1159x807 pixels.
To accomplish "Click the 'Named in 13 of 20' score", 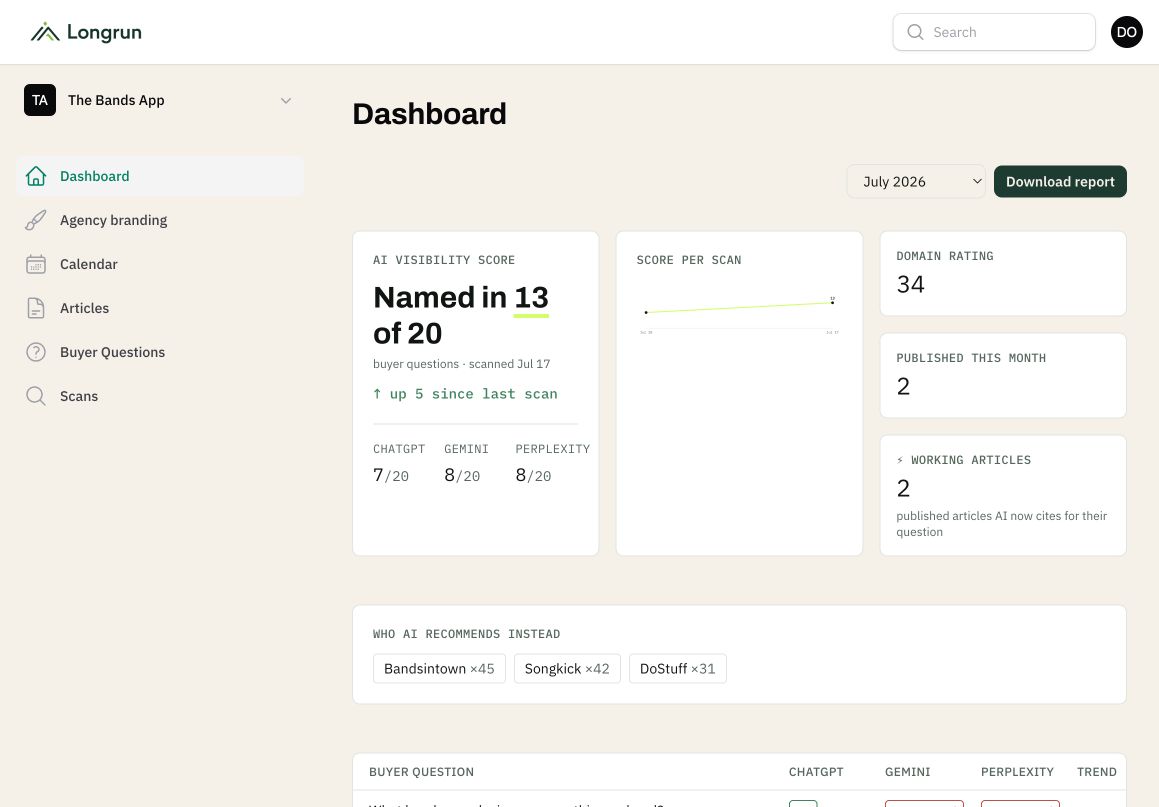I will click(461, 316).
